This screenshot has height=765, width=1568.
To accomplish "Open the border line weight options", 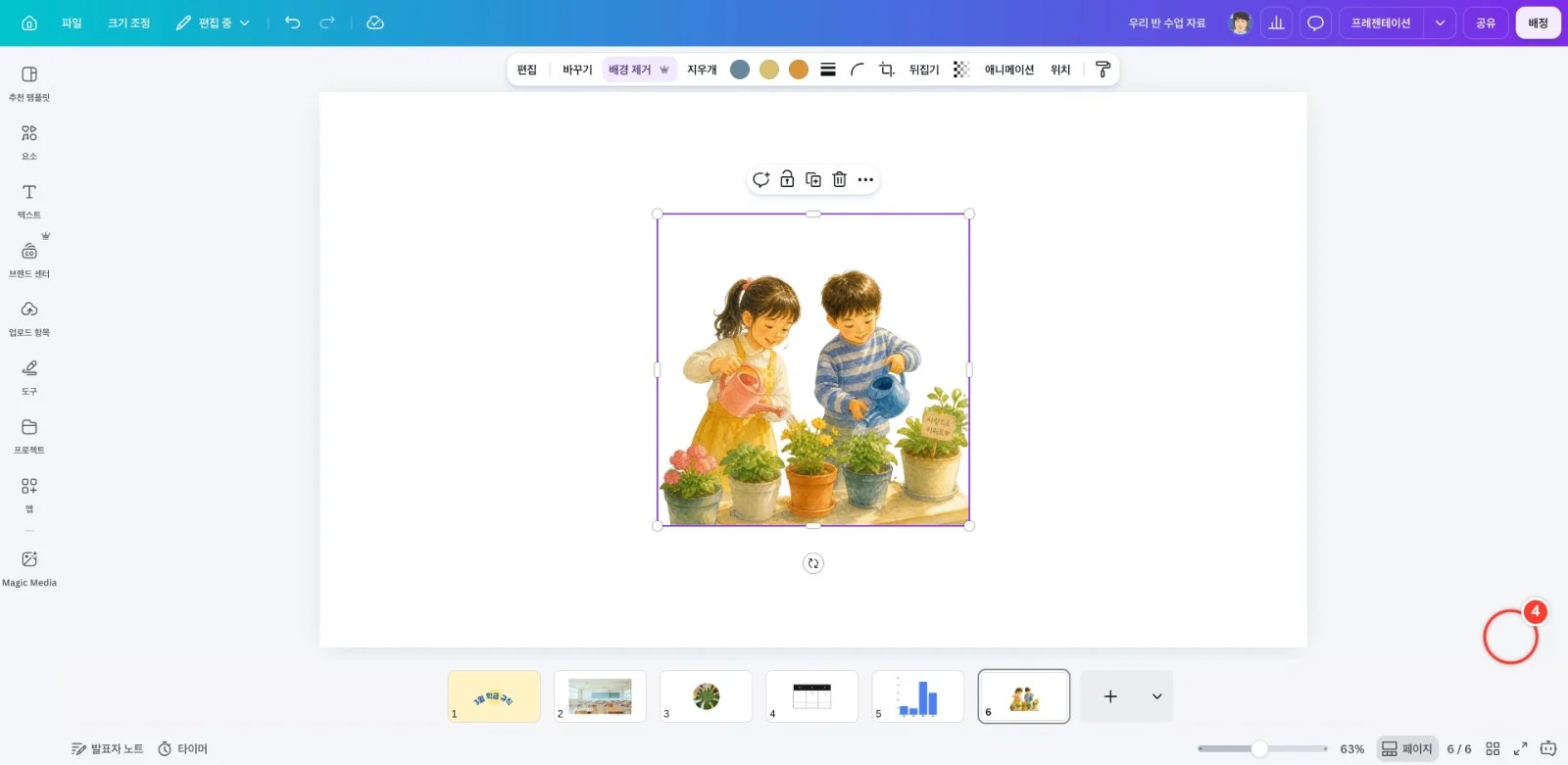I will pos(828,70).
